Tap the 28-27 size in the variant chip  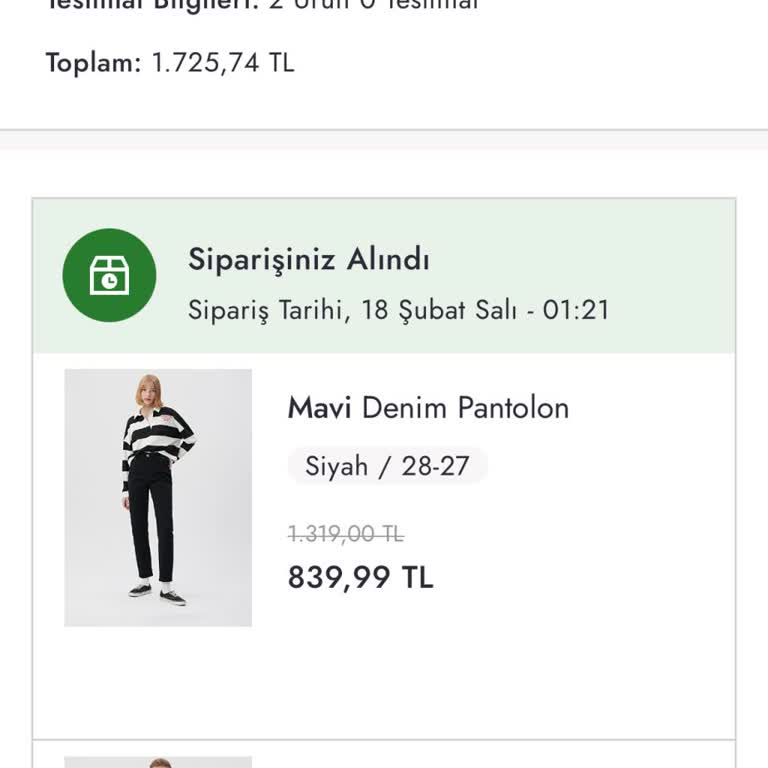(x=435, y=466)
